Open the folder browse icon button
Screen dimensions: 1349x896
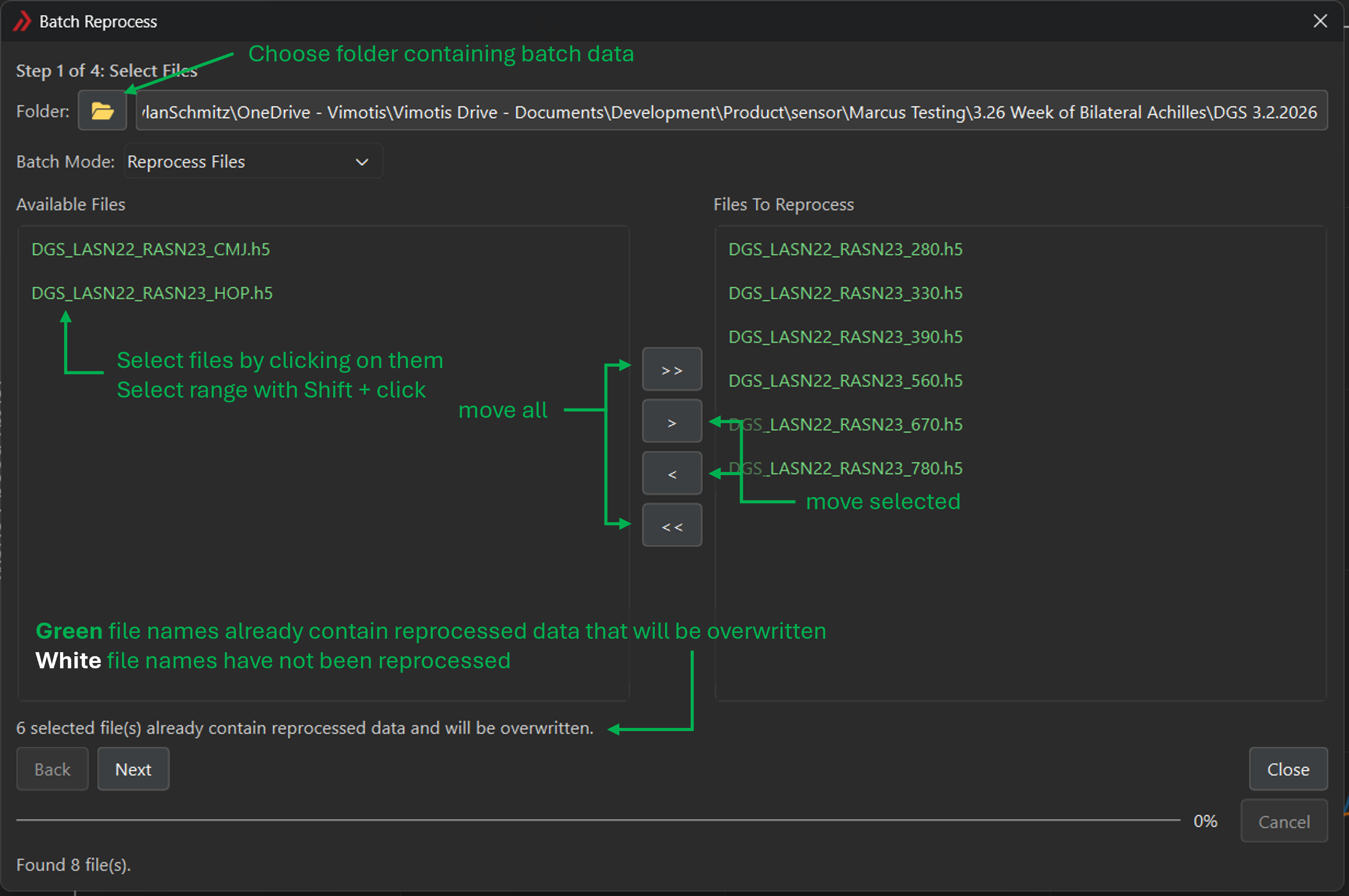coord(102,110)
